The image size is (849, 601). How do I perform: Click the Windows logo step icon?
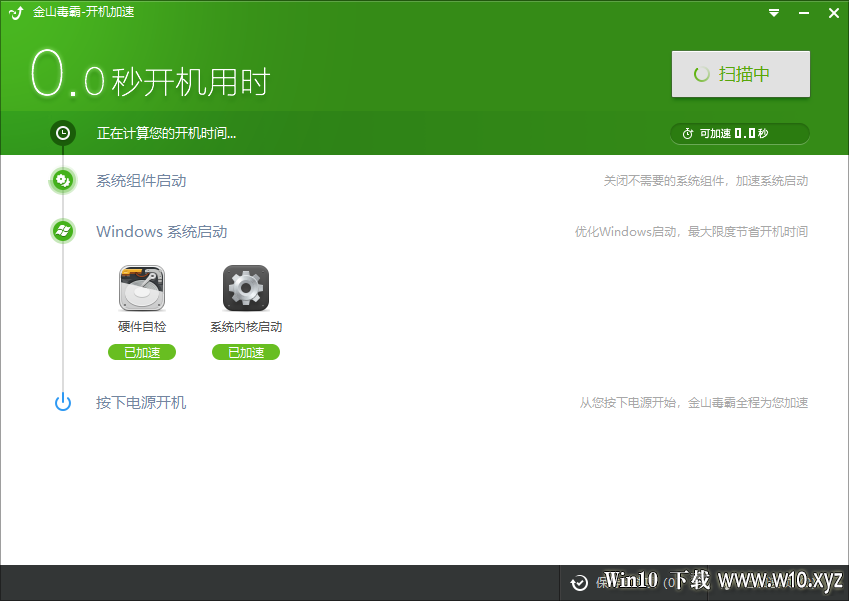(x=63, y=231)
